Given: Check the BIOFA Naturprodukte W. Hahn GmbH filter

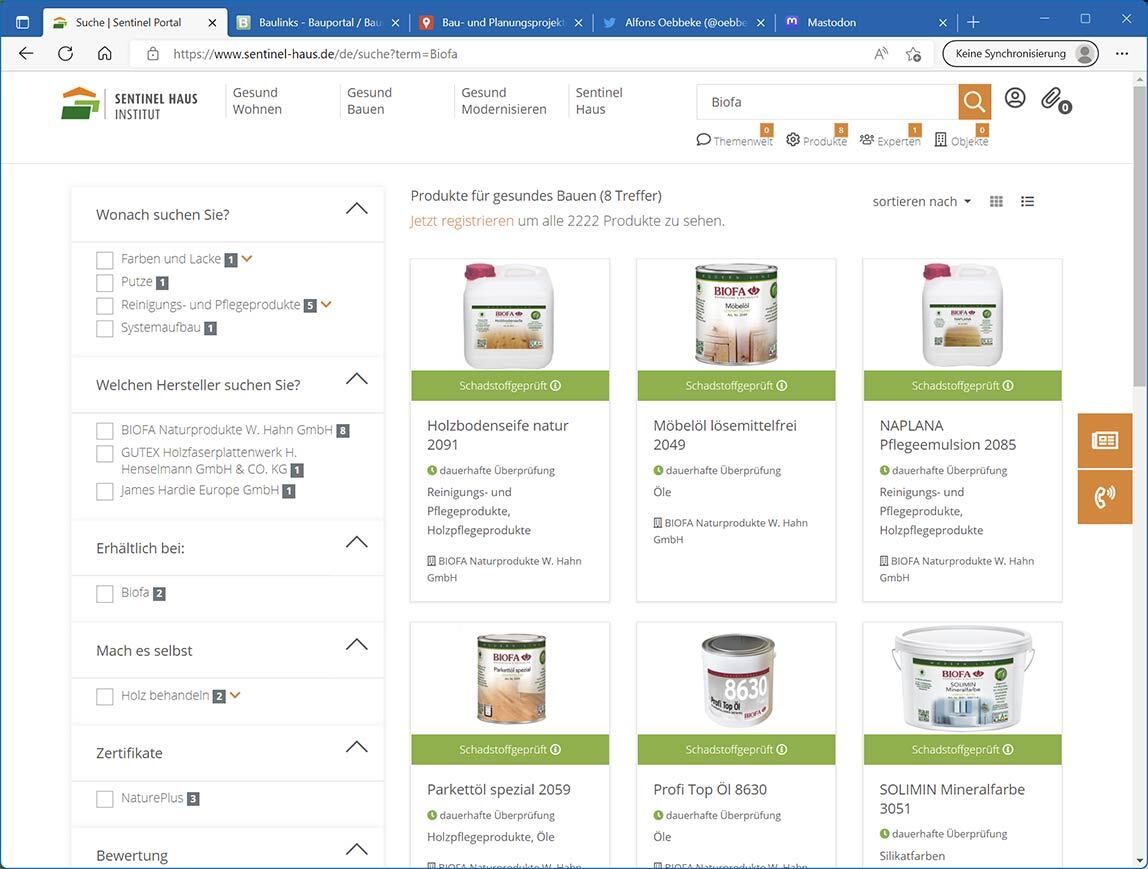Looking at the screenshot, I should click(x=105, y=430).
